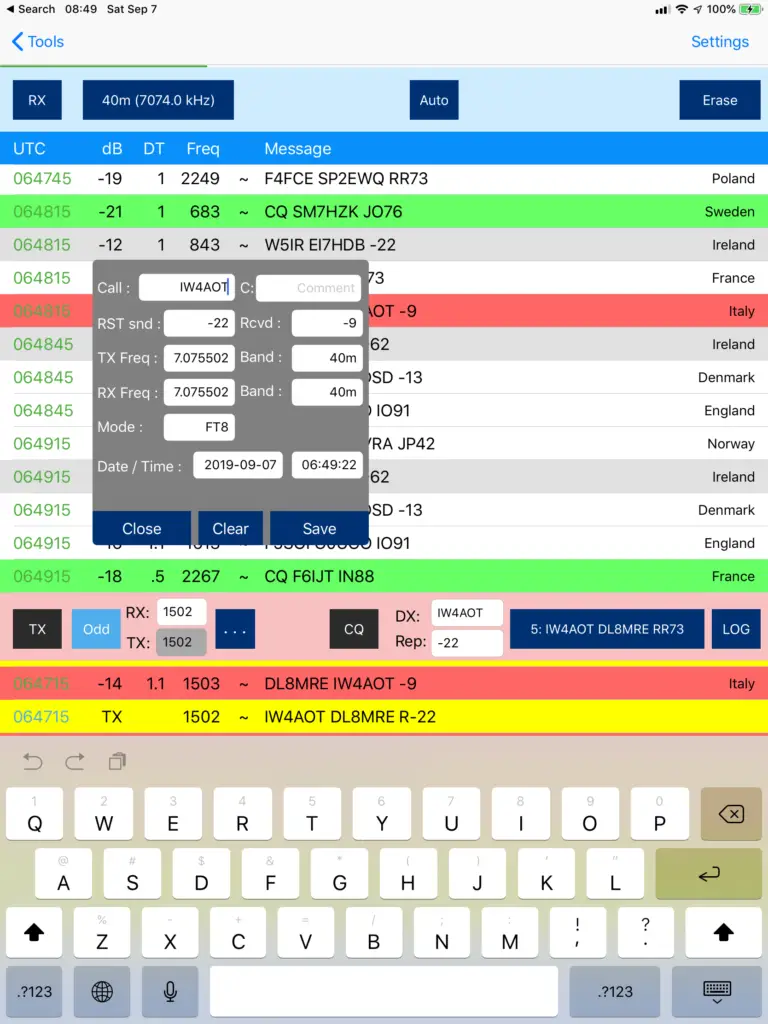Toggle Auto mode
Image resolution: width=768 pixels, height=1024 pixels.
(434, 100)
